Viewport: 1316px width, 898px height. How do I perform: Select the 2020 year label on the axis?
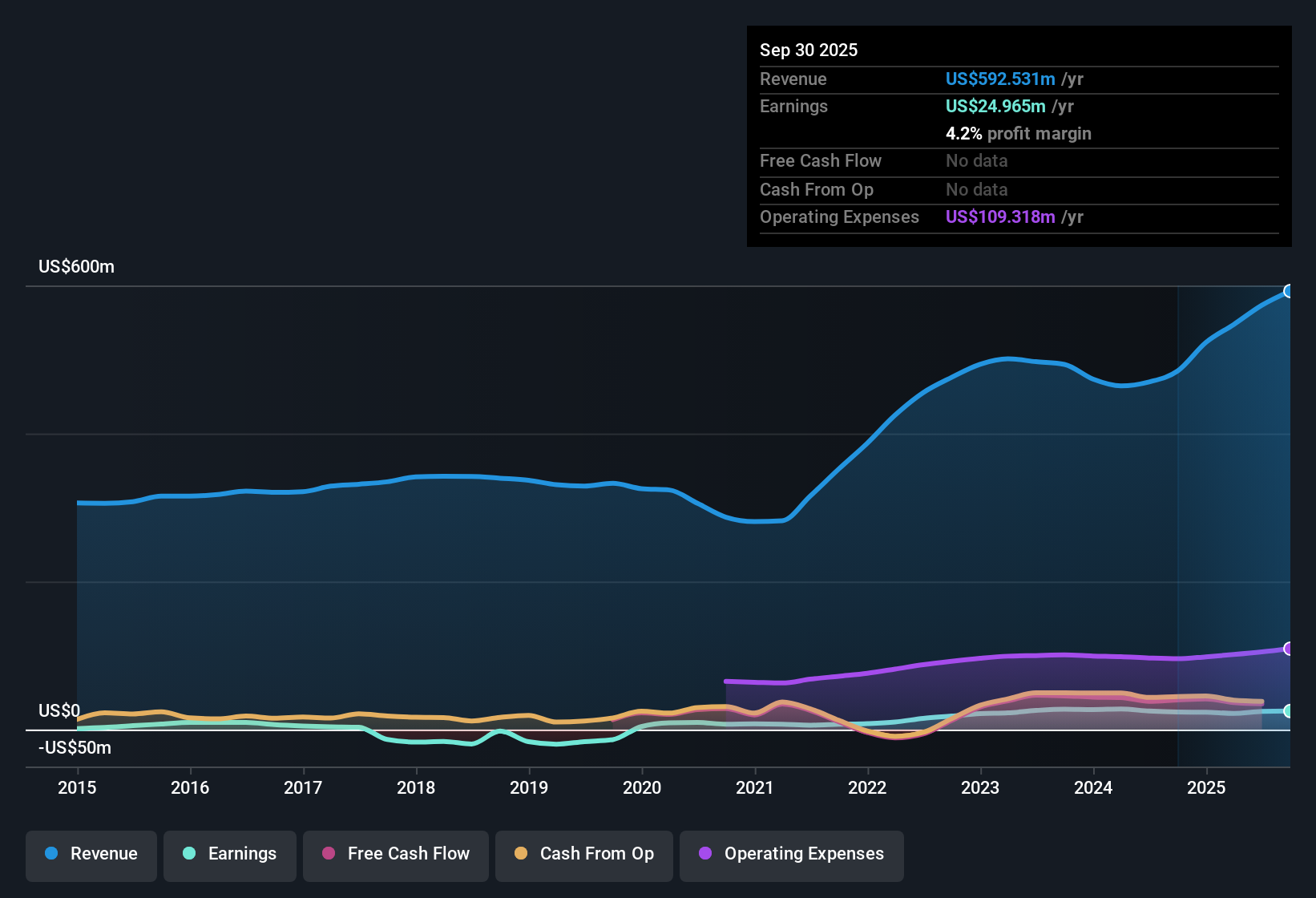[x=642, y=788]
